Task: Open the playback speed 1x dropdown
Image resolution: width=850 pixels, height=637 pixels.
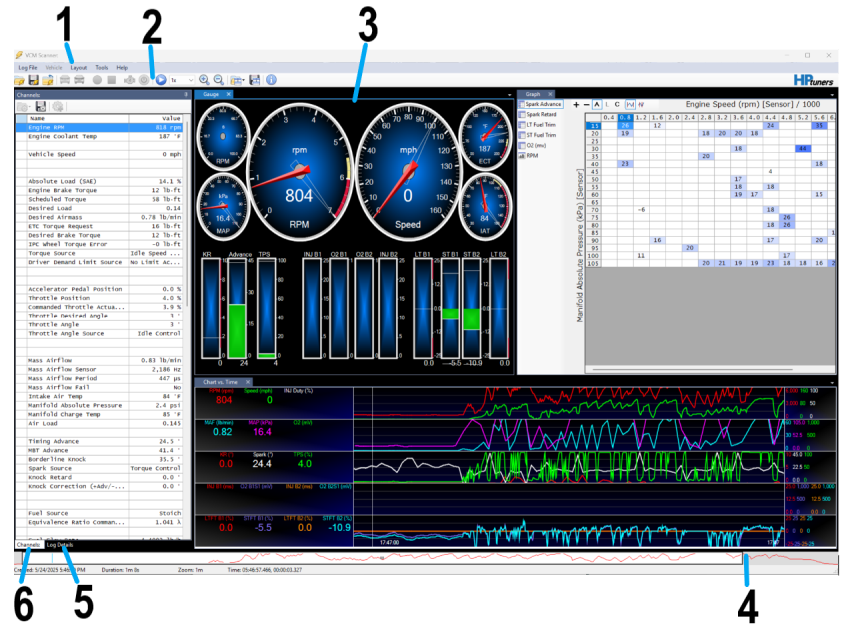Action: click(x=181, y=79)
